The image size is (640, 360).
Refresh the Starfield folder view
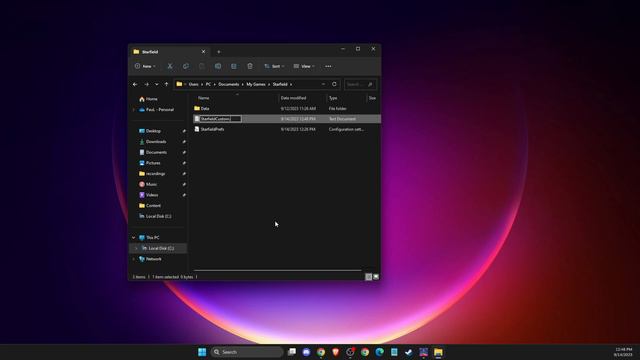click(x=334, y=84)
